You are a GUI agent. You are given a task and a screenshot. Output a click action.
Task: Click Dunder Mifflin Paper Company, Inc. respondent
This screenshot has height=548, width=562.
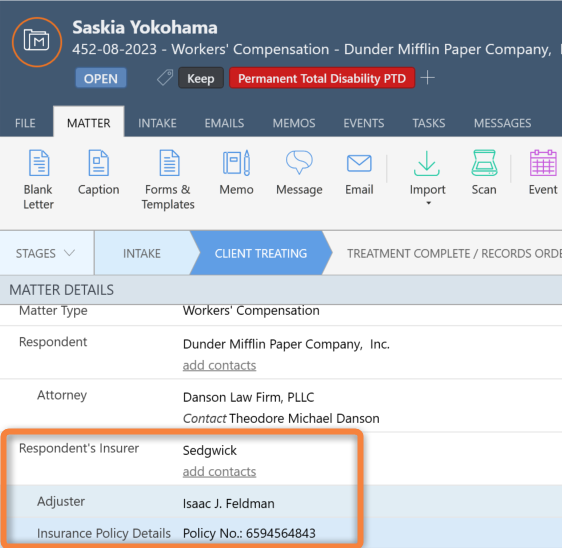[x=286, y=344]
